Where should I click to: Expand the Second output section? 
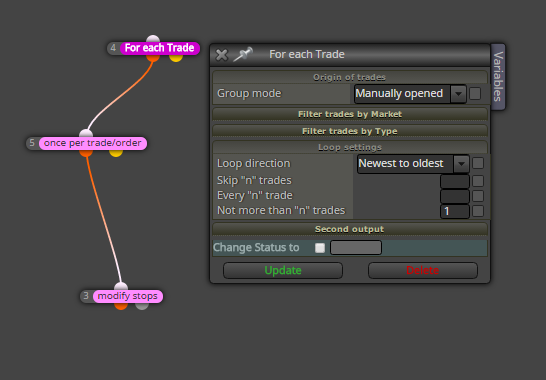pos(350,229)
